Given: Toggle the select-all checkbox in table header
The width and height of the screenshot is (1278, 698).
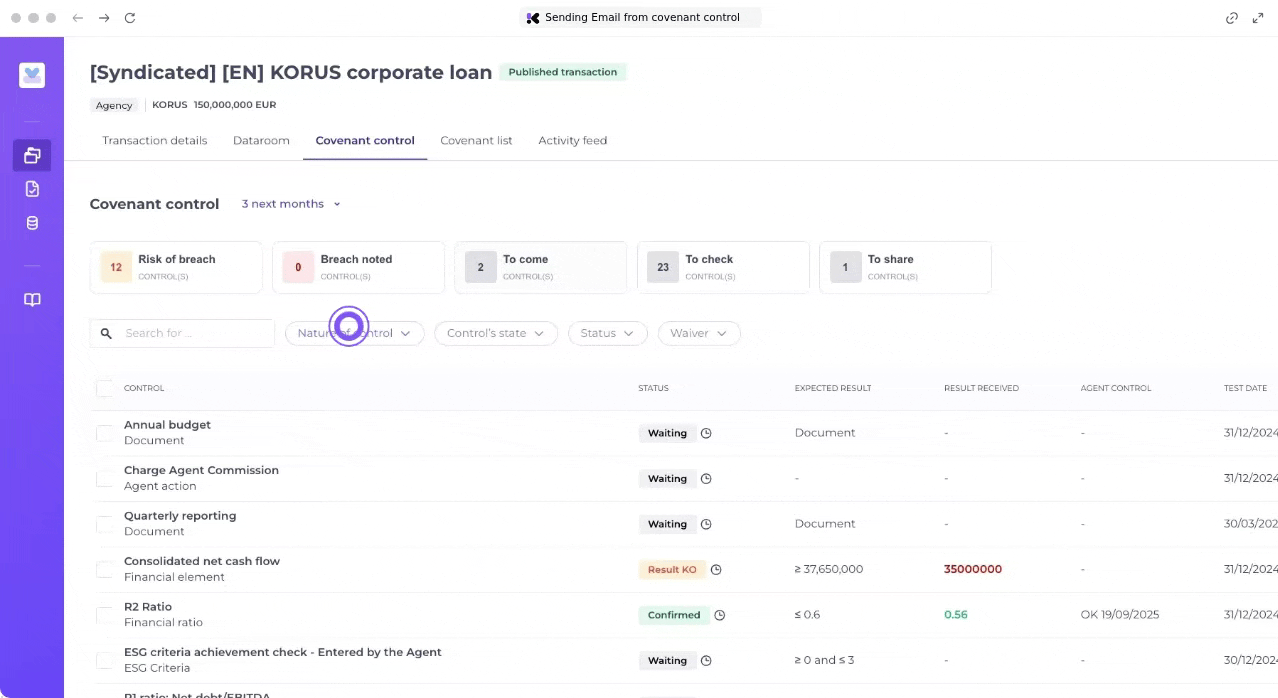Looking at the screenshot, I should pos(104,388).
